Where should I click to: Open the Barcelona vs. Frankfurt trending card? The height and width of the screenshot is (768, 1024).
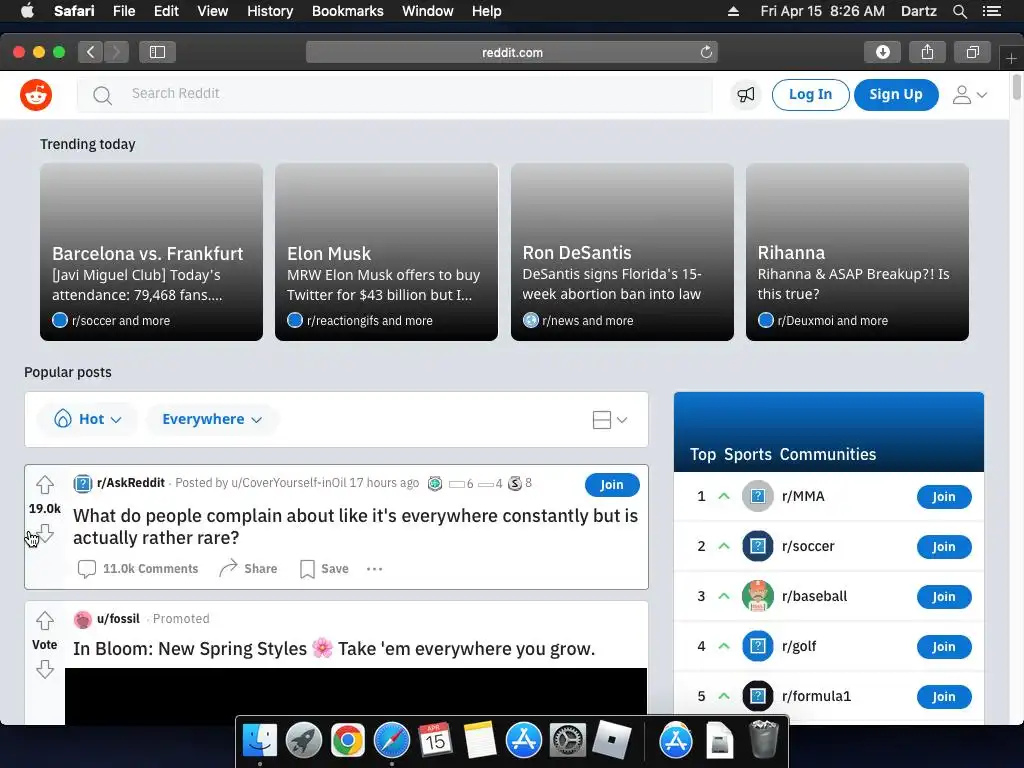152,252
